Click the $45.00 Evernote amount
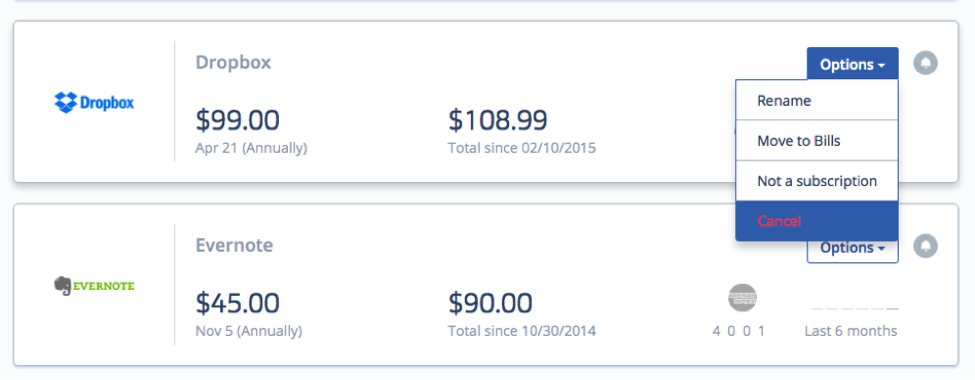The height and width of the screenshot is (380, 975). coord(238,303)
